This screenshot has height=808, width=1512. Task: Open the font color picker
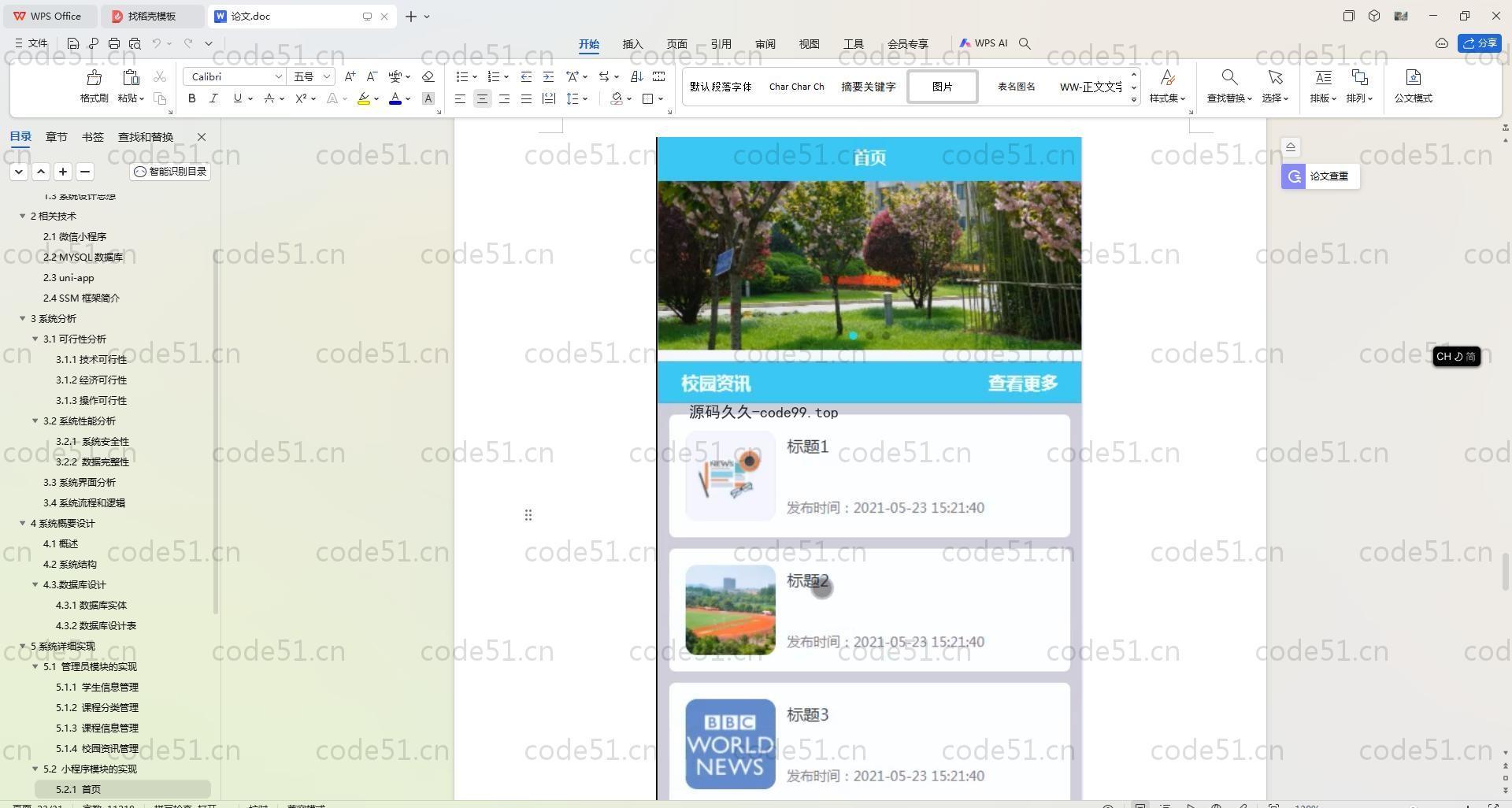click(408, 98)
